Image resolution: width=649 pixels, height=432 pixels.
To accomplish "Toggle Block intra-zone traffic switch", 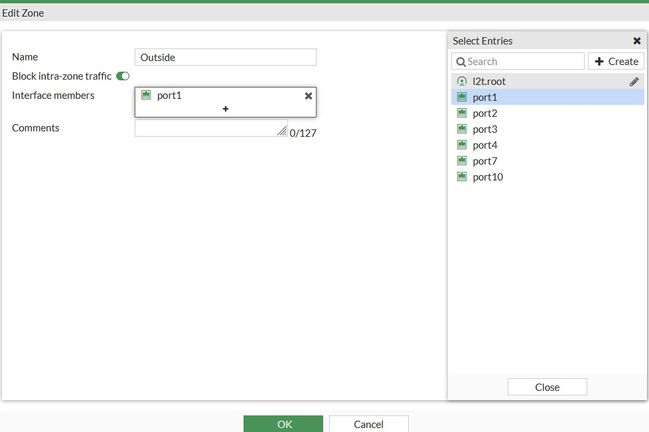I will pyautogui.click(x=123, y=76).
